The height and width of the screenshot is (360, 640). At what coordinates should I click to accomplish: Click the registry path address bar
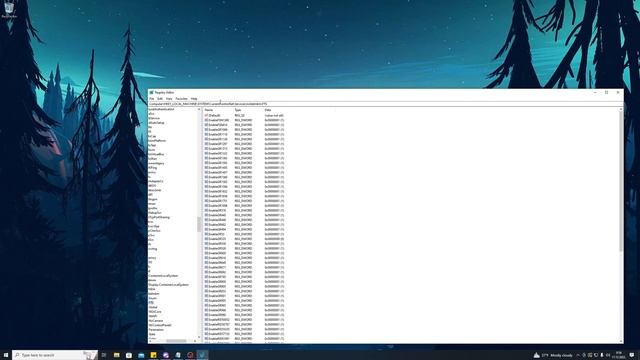(385, 104)
